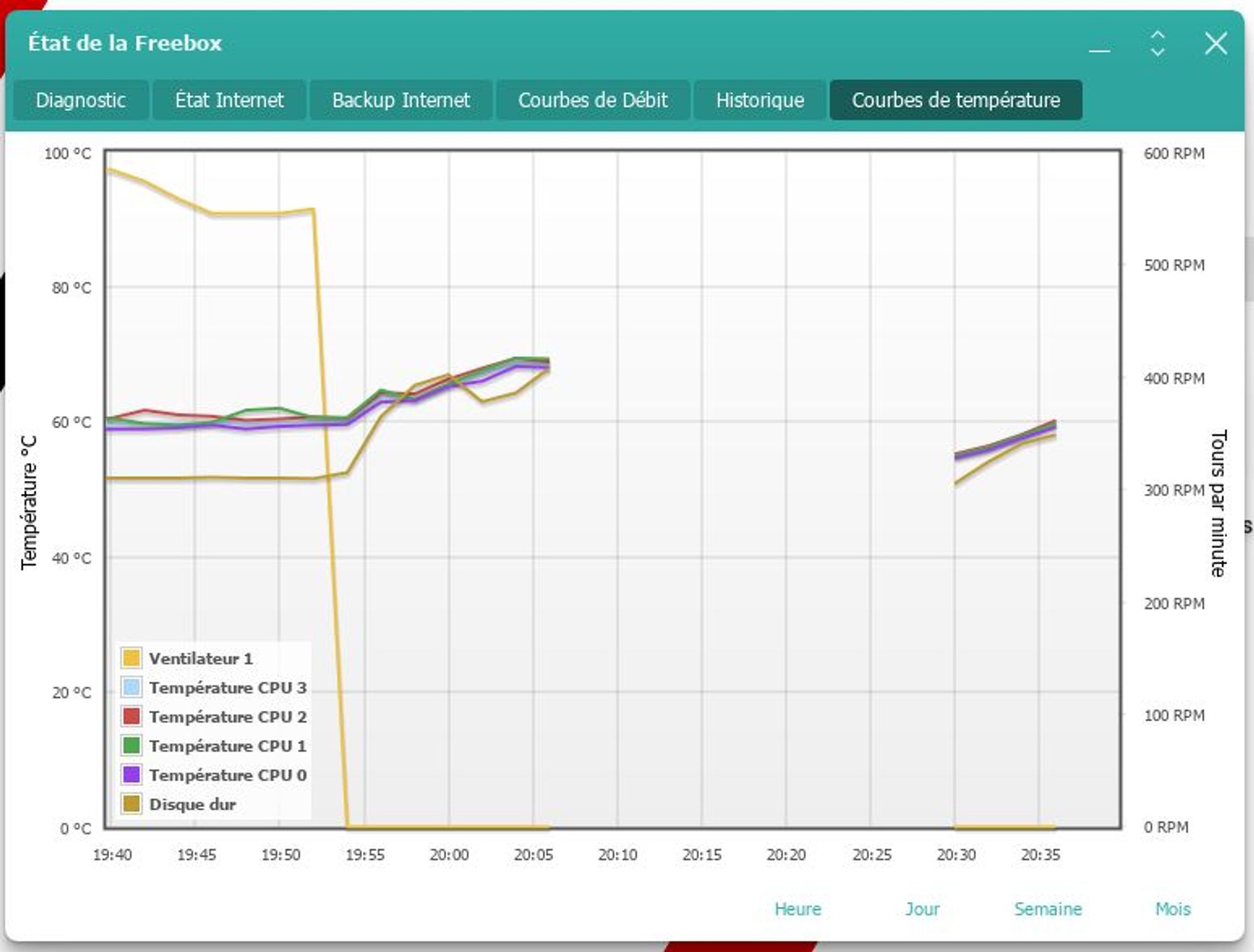Click the État de la Freebox title

[x=125, y=43]
